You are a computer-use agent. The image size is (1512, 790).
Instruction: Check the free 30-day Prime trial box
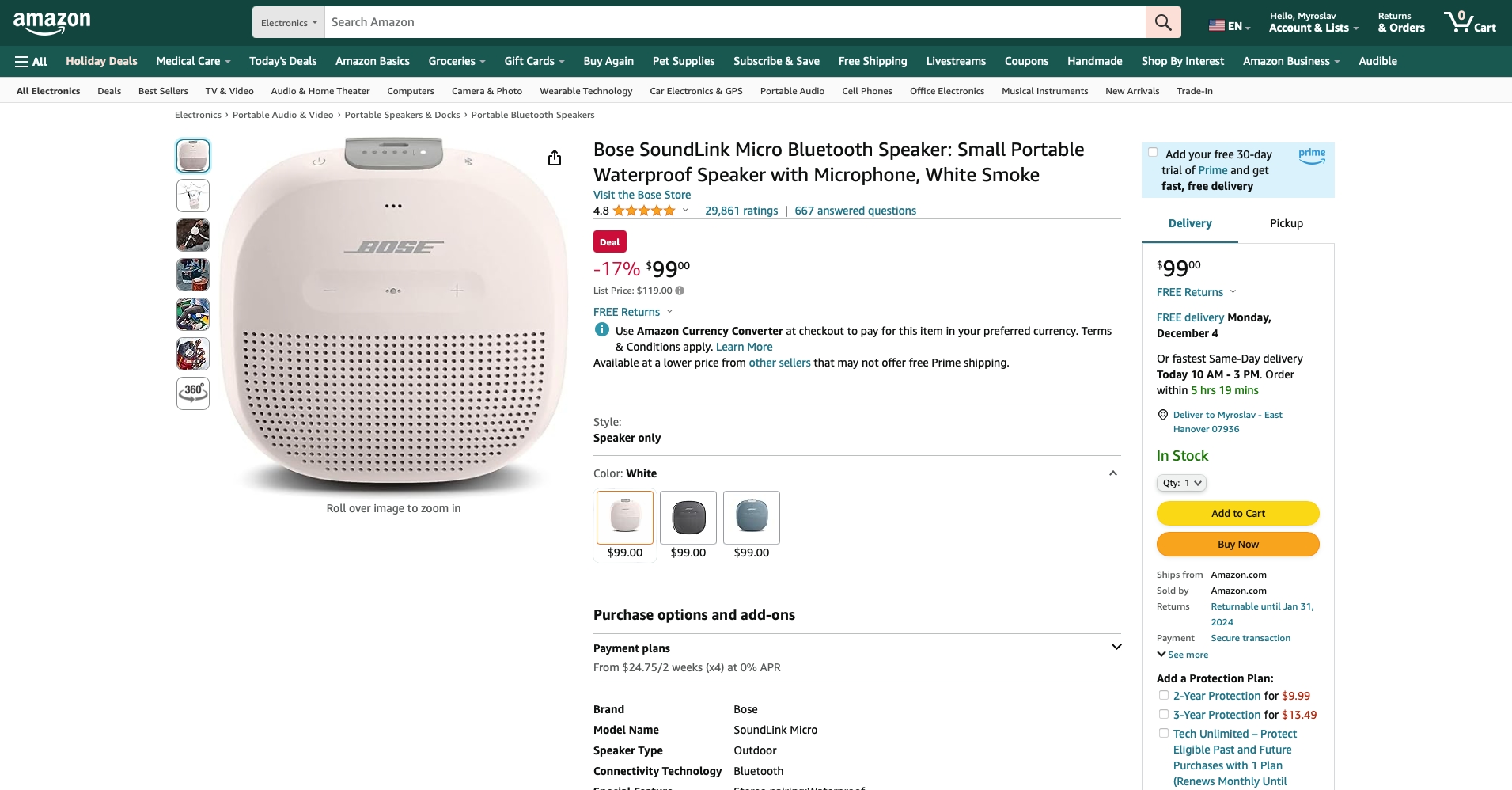[1153, 153]
